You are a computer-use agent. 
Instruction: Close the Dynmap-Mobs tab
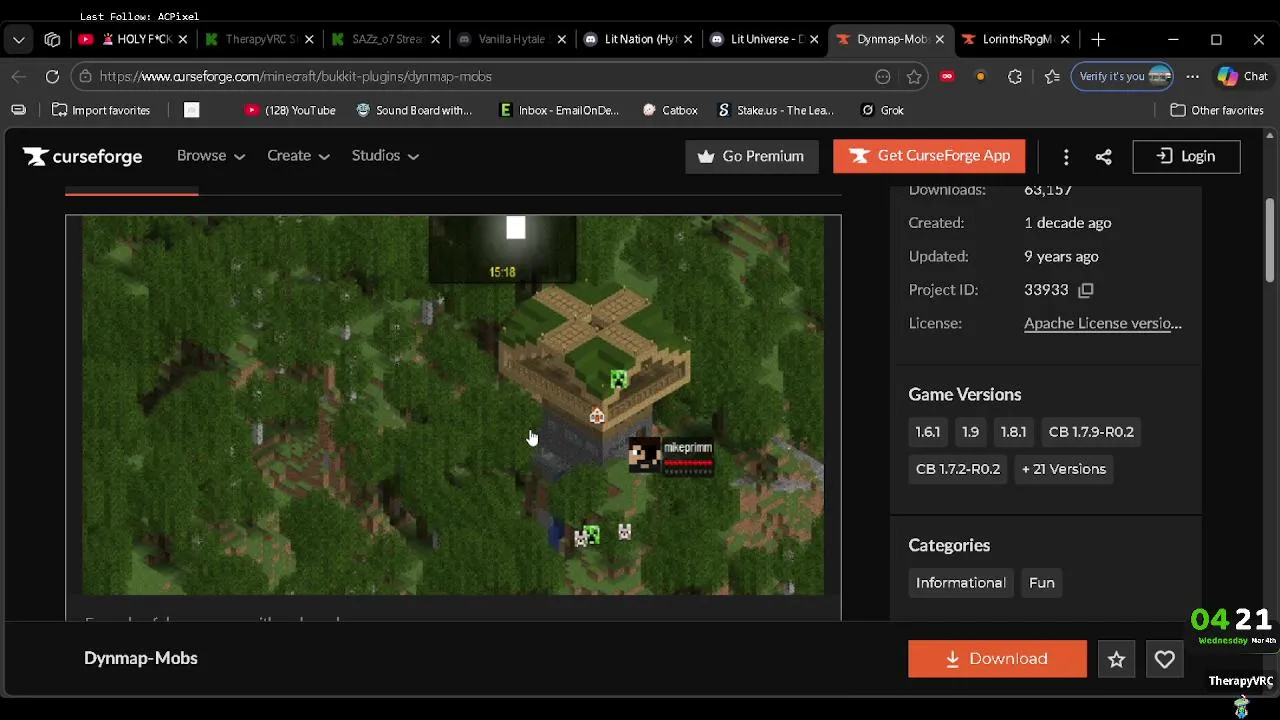pos(939,39)
